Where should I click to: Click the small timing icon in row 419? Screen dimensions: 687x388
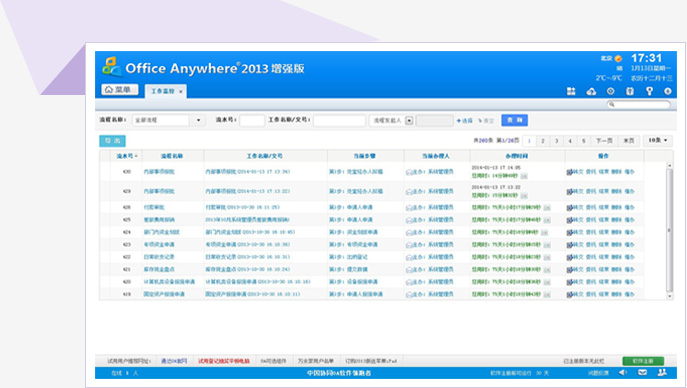tap(547, 295)
